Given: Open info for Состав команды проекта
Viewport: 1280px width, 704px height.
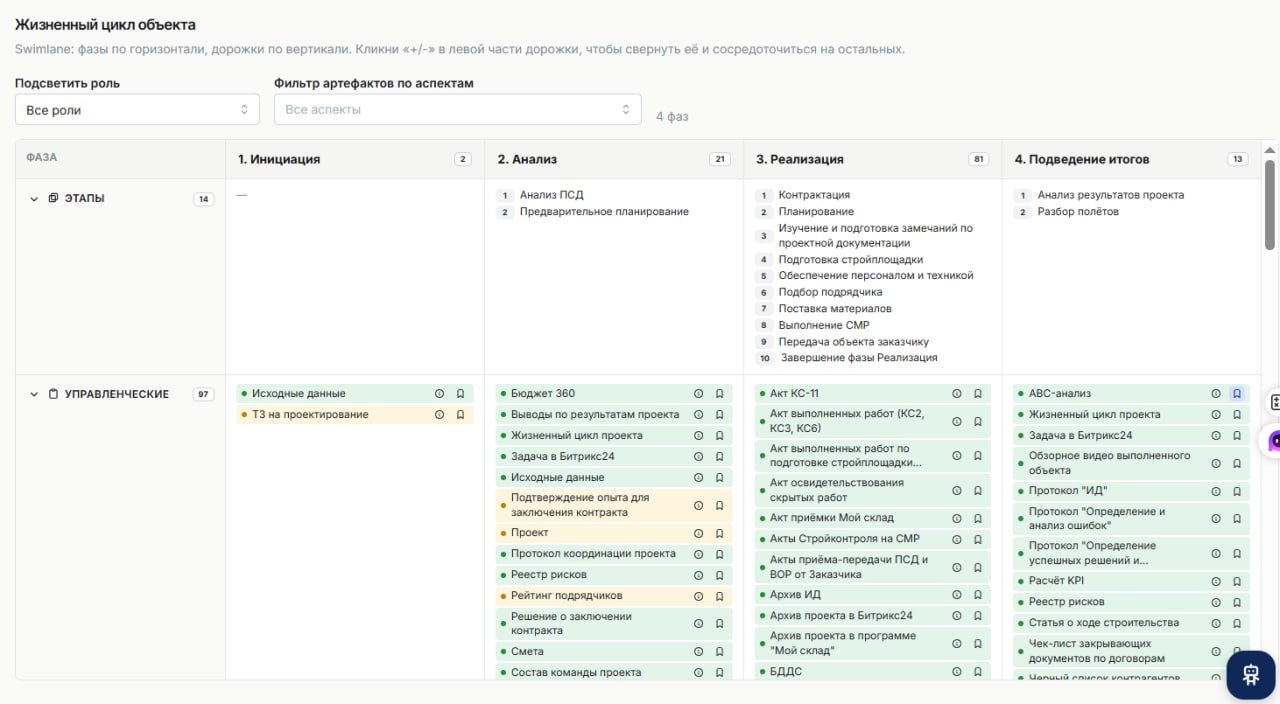Looking at the screenshot, I should coord(698,673).
